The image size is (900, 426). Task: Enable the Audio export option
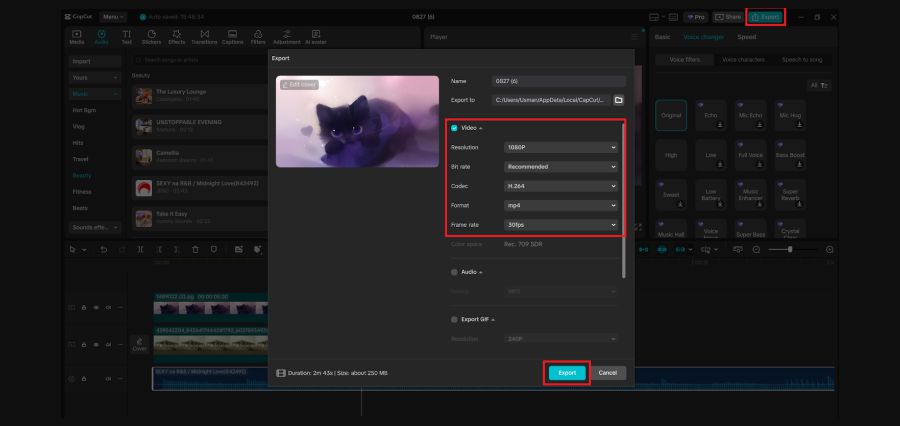click(x=454, y=271)
